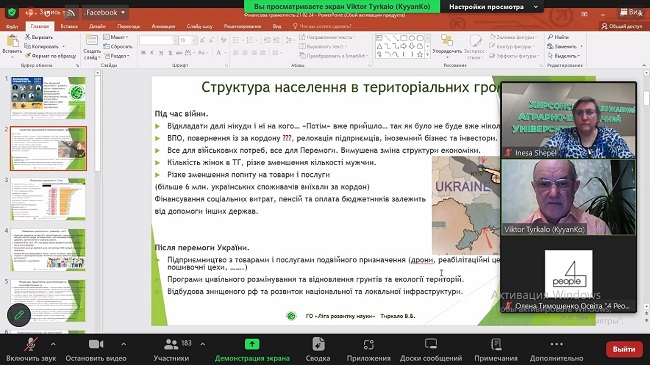Click the green annotation pencil icon

click(19, 315)
